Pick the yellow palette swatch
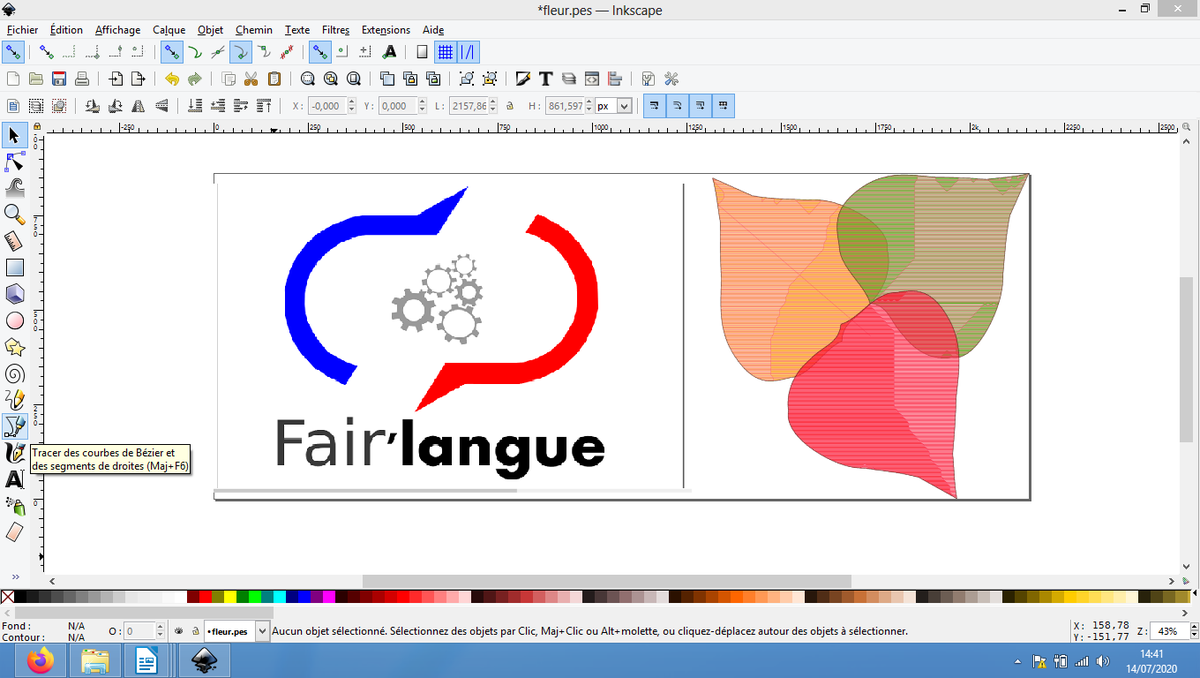 [230, 597]
